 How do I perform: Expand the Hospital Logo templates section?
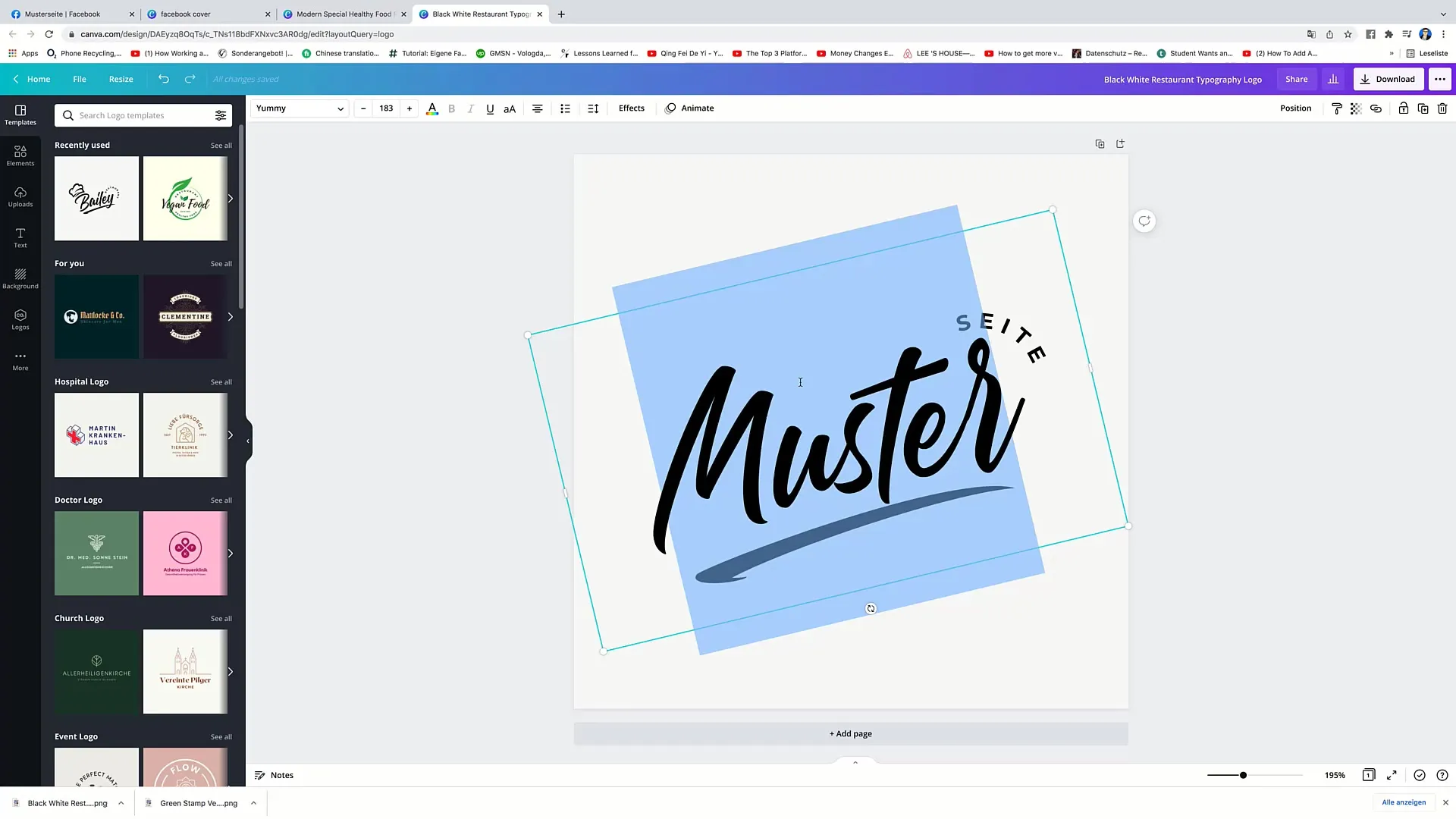[x=221, y=381]
